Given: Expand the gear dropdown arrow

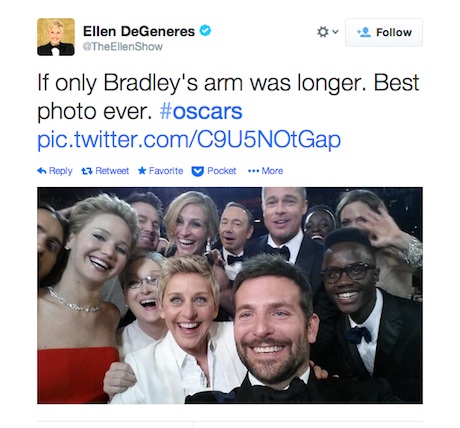Looking at the screenshot, I should 335,32.
